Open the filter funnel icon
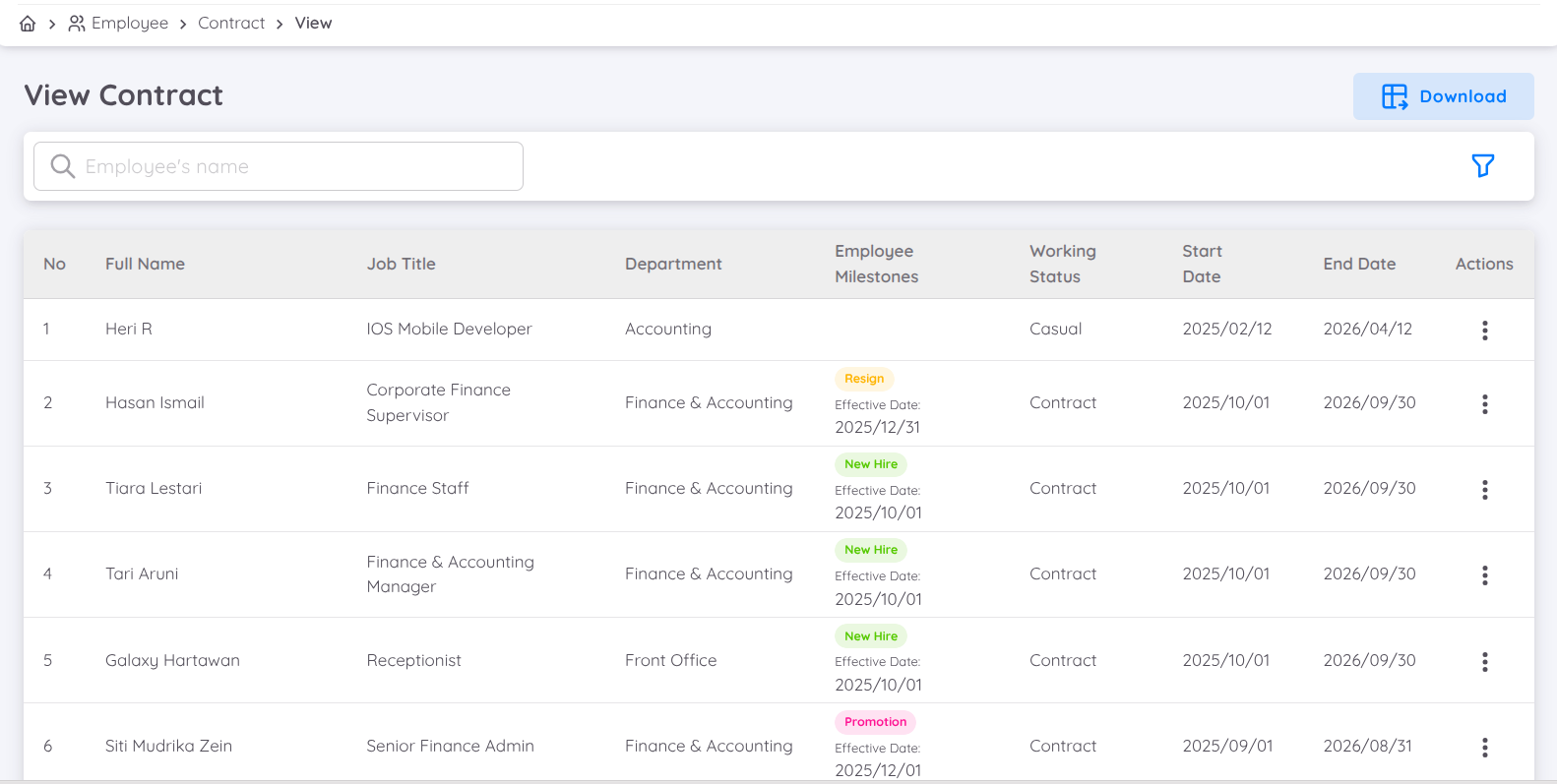1557x784 pixels. (1482, 165)
